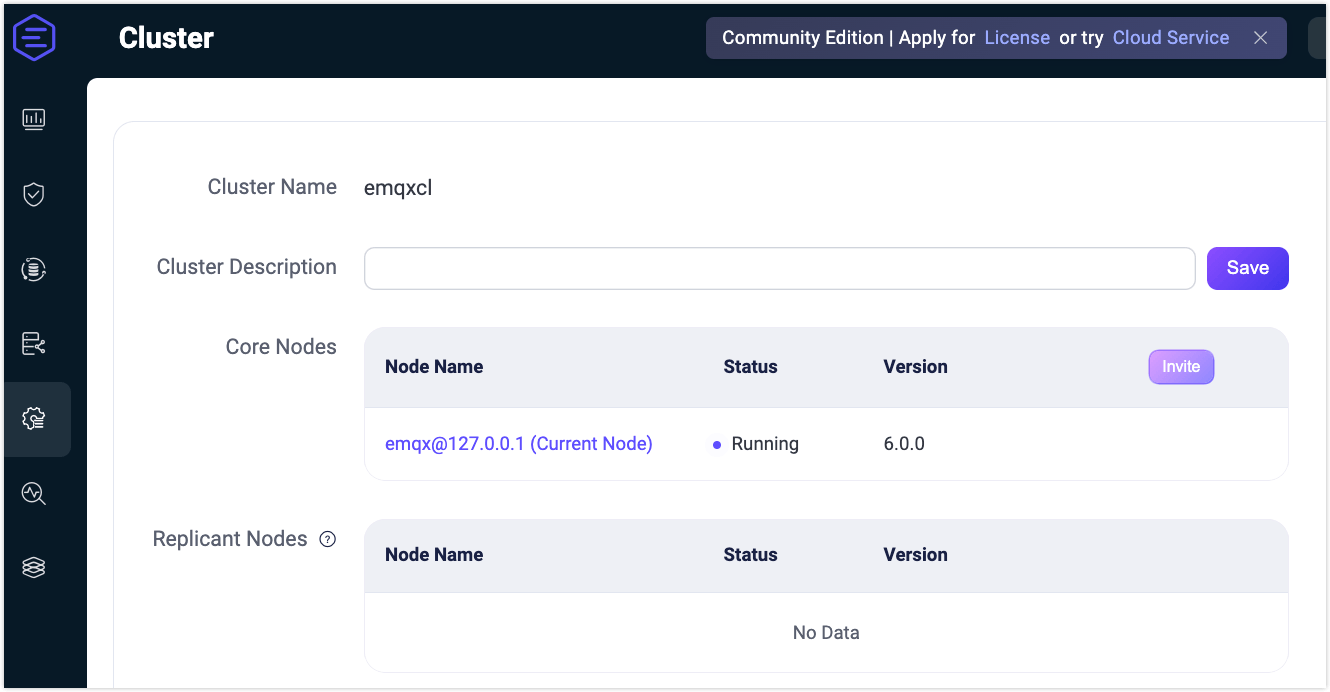The height and width of the screenshot is (692, 1330).
Task: Click into the Cluster Description field
Action: pos(779,268)
